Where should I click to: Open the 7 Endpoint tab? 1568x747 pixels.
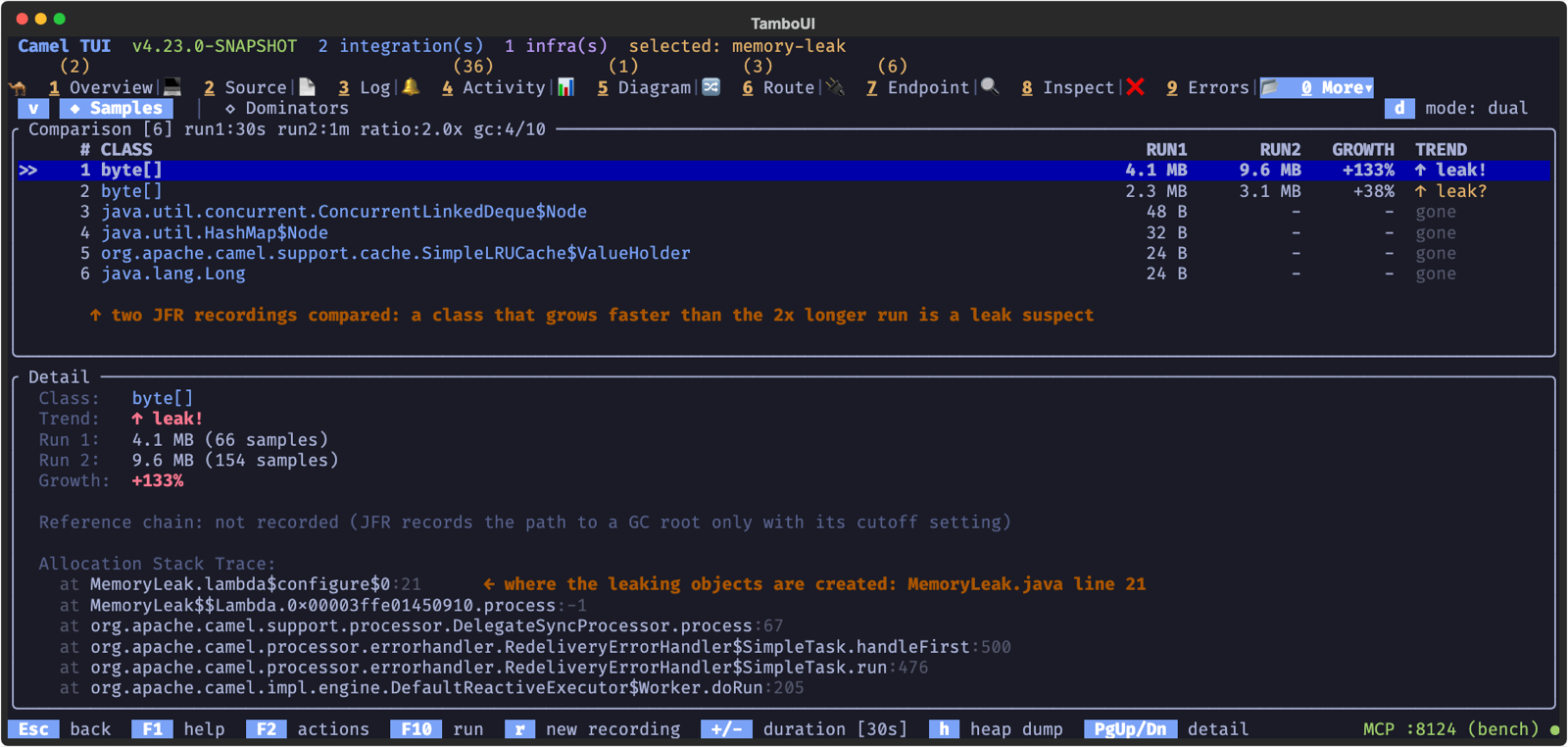tap(917, 87)
